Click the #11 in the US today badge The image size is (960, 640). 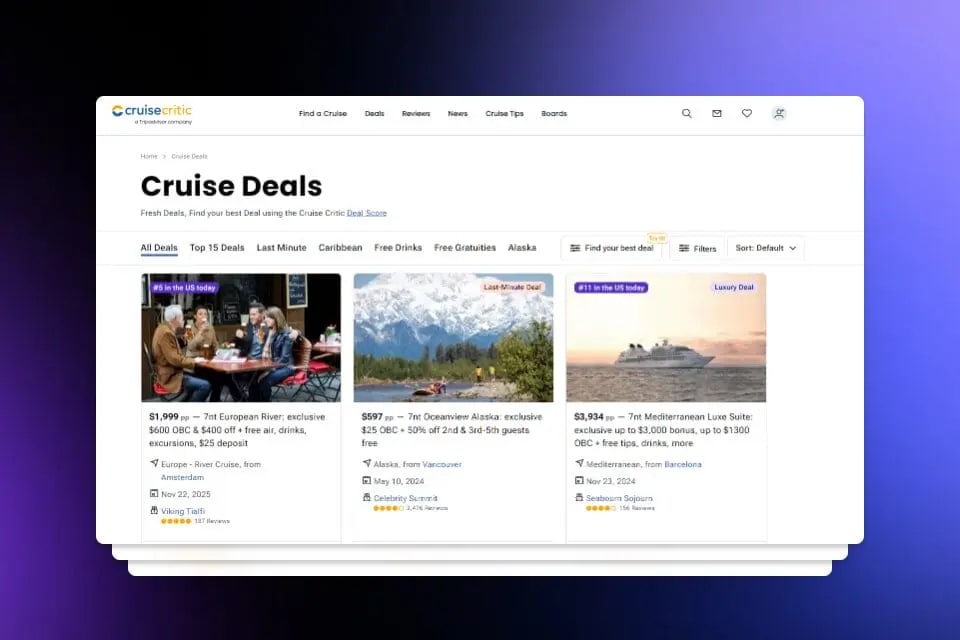611,287
